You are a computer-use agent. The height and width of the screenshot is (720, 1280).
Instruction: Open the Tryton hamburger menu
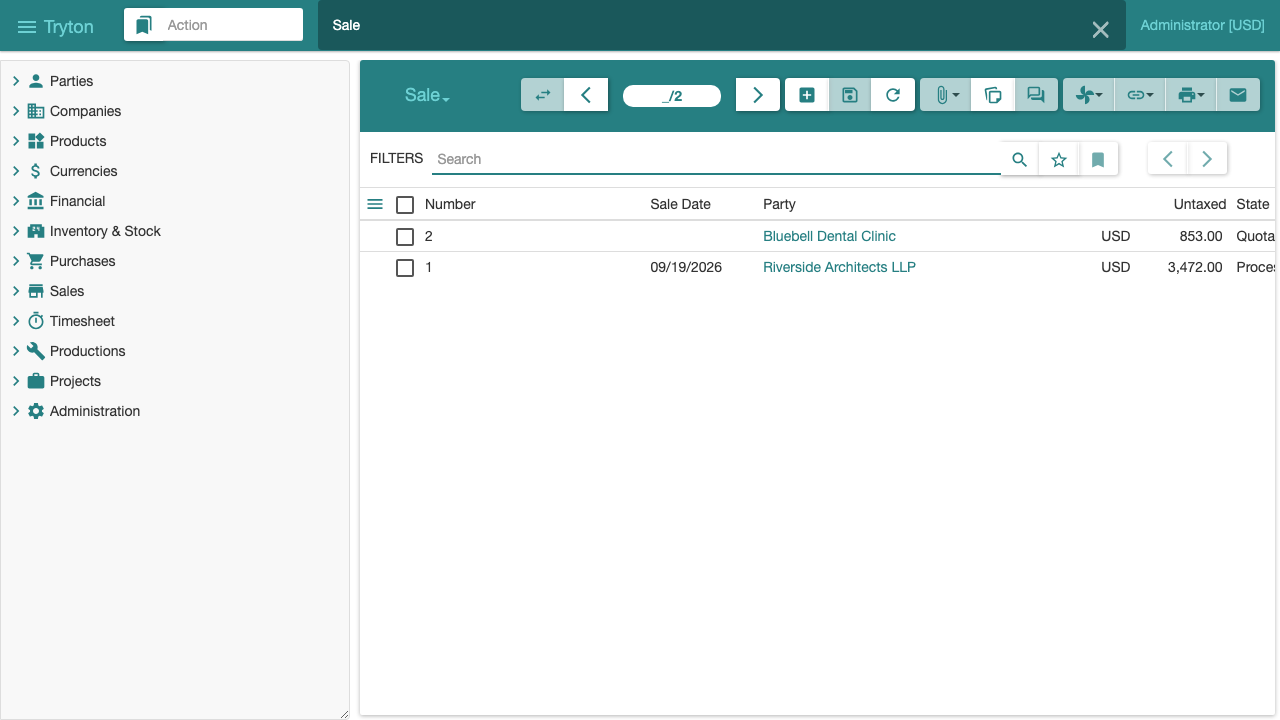(x=27, y=27)
